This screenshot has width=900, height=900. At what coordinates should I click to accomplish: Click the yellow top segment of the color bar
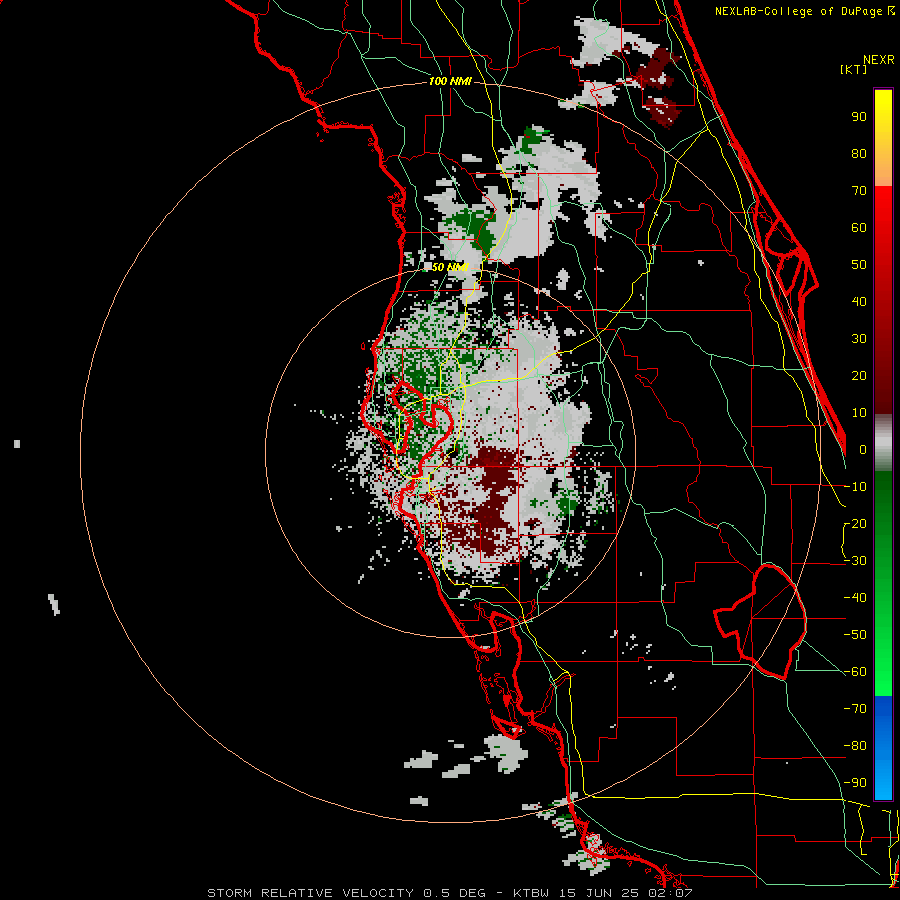(x=883, y=137)
